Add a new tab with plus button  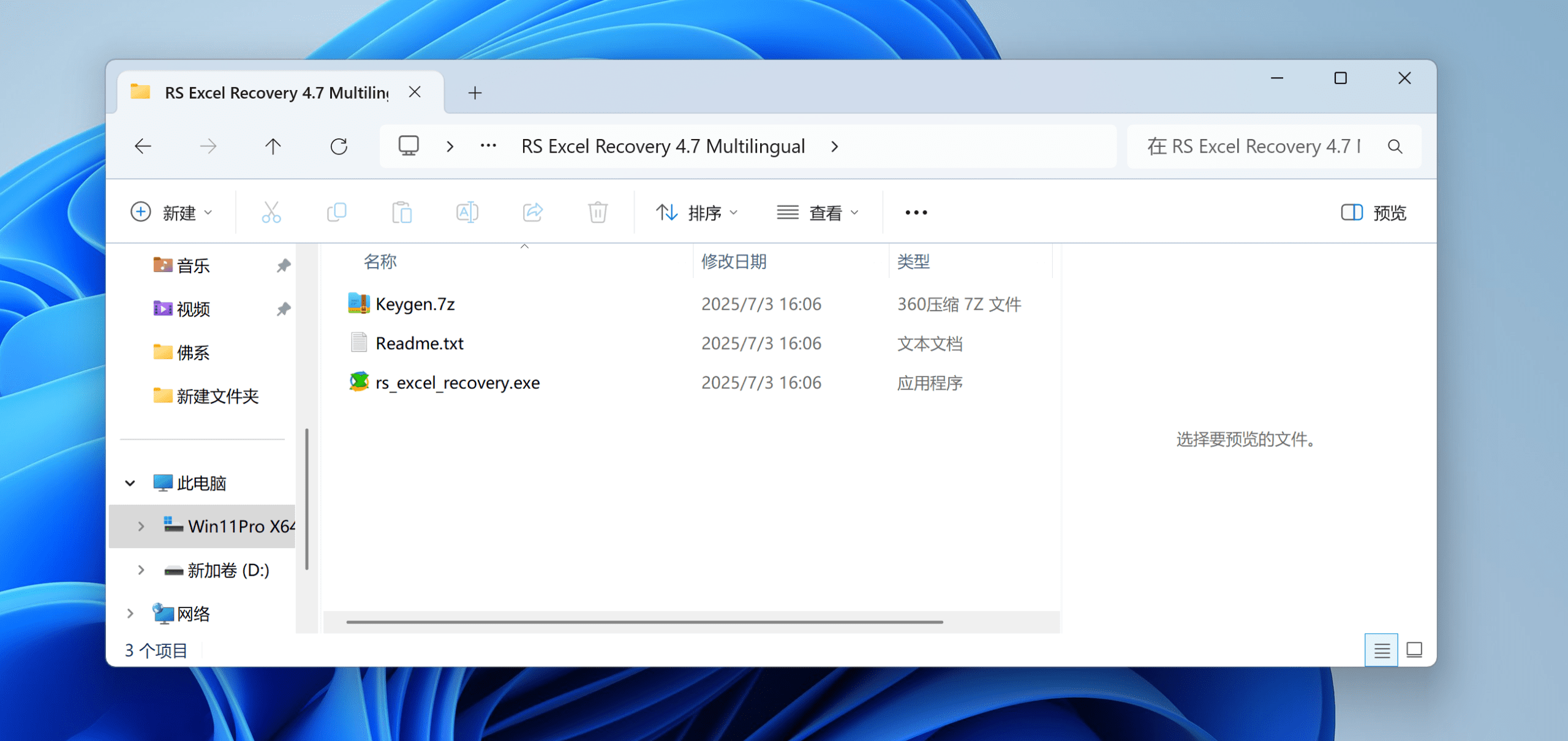click(475, 92)
